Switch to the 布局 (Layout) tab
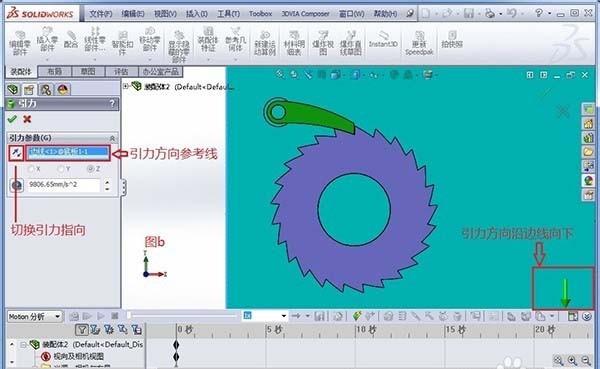 [54, 72]
